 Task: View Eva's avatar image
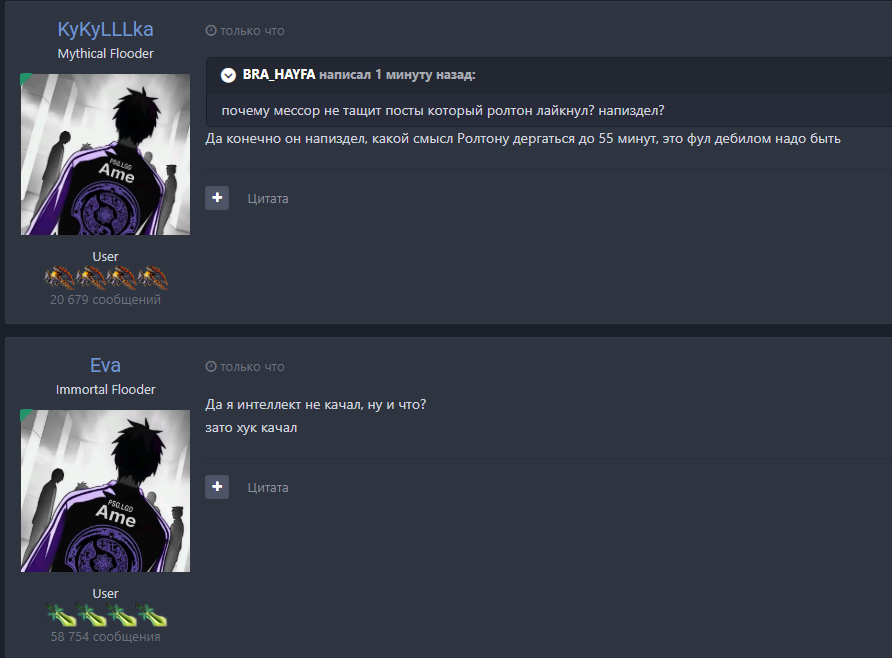pos(105,491)
